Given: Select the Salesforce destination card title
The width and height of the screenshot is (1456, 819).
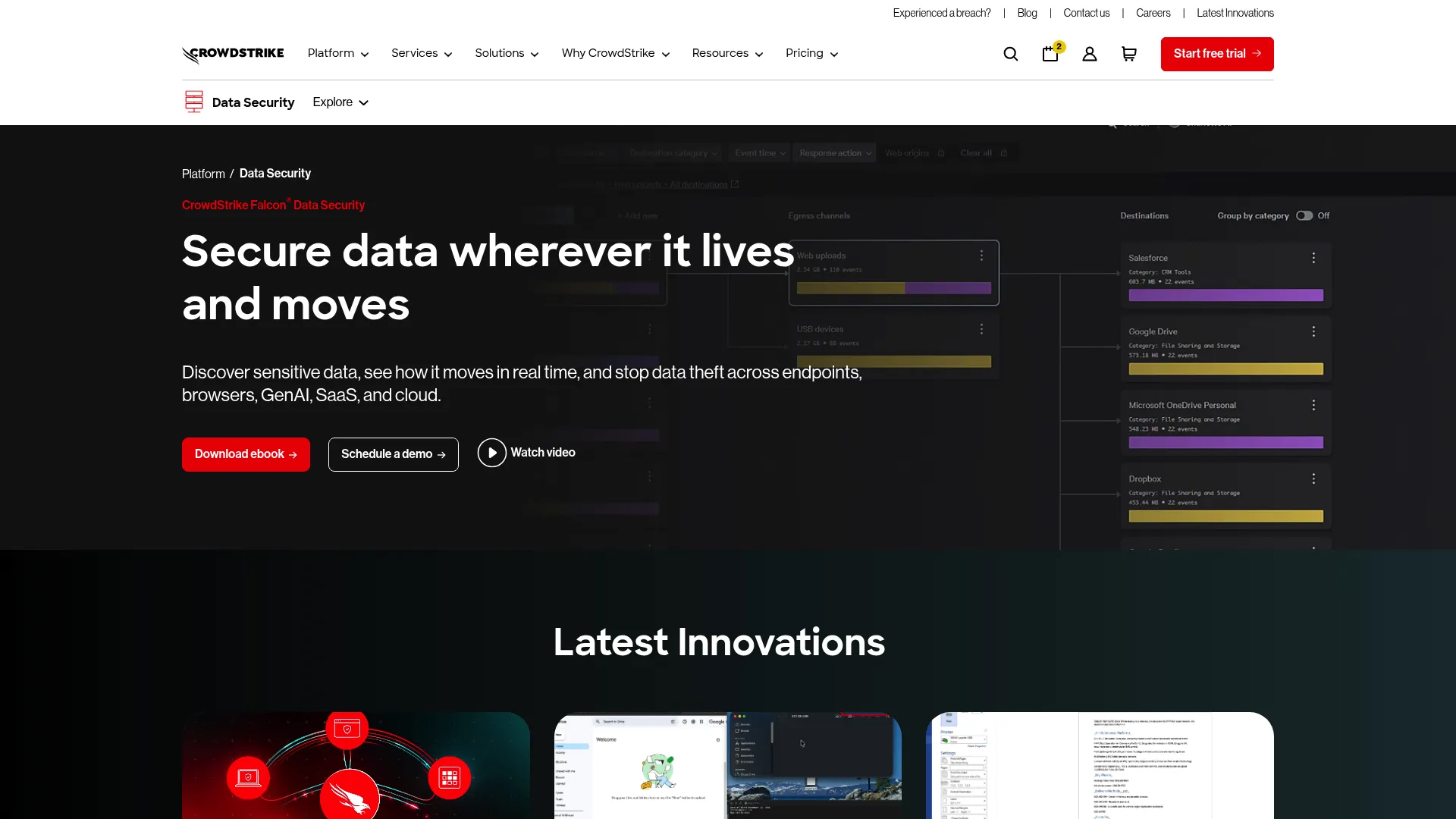Looking at the screenshot, I should pyautogui.click(x=1148, y=259).
